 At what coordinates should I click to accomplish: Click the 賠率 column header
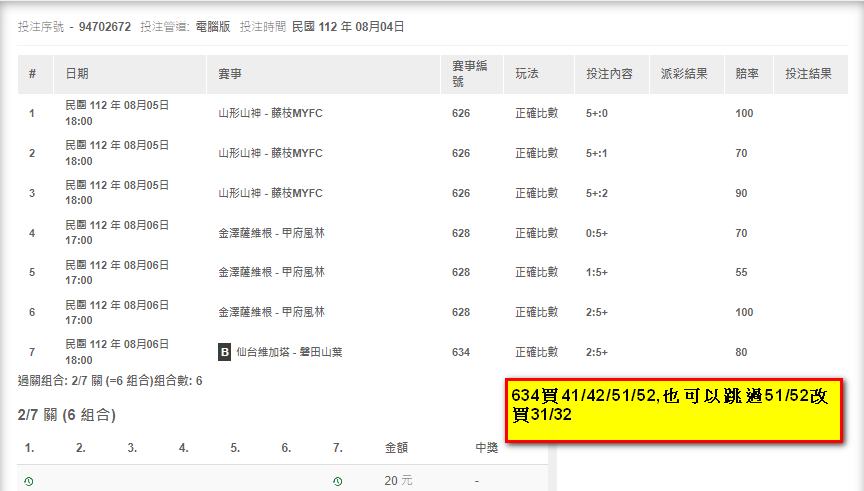pyautogui.click(x=747, y=74)
